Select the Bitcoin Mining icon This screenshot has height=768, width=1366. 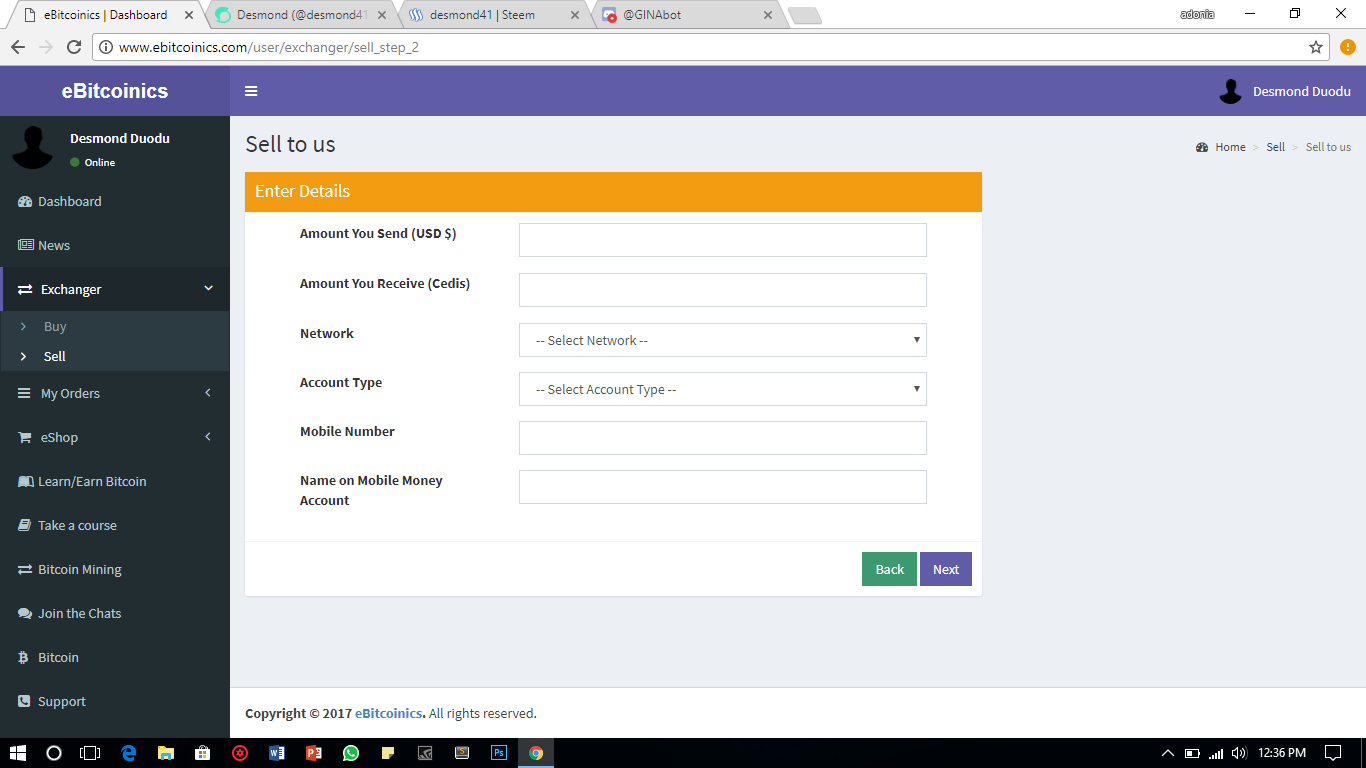point(24,569)
